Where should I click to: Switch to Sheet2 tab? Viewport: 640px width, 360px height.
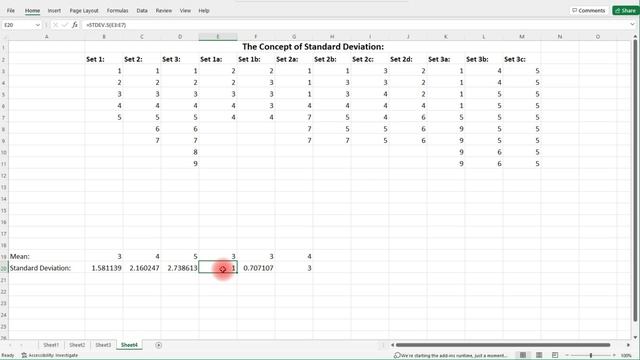(x=77, y=345)
